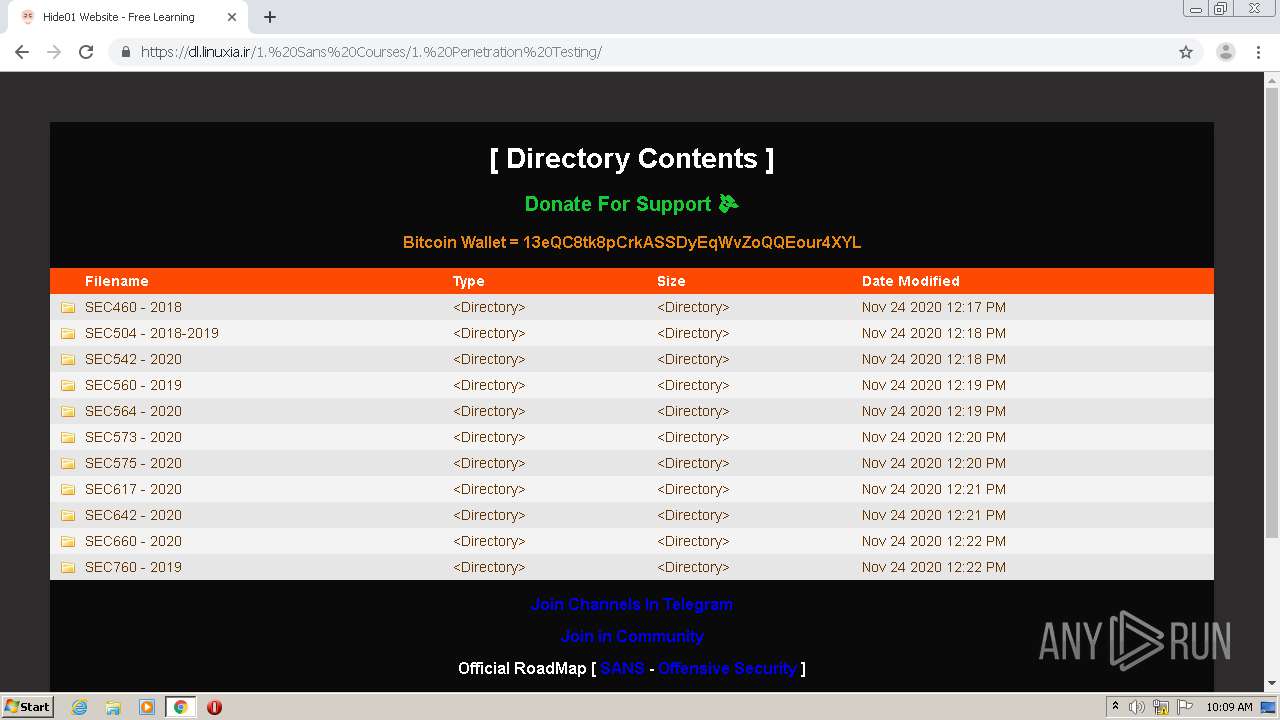1280x720 pixels.
Task: Click the Show desktop button on the taskbar
Action: 1270,707
